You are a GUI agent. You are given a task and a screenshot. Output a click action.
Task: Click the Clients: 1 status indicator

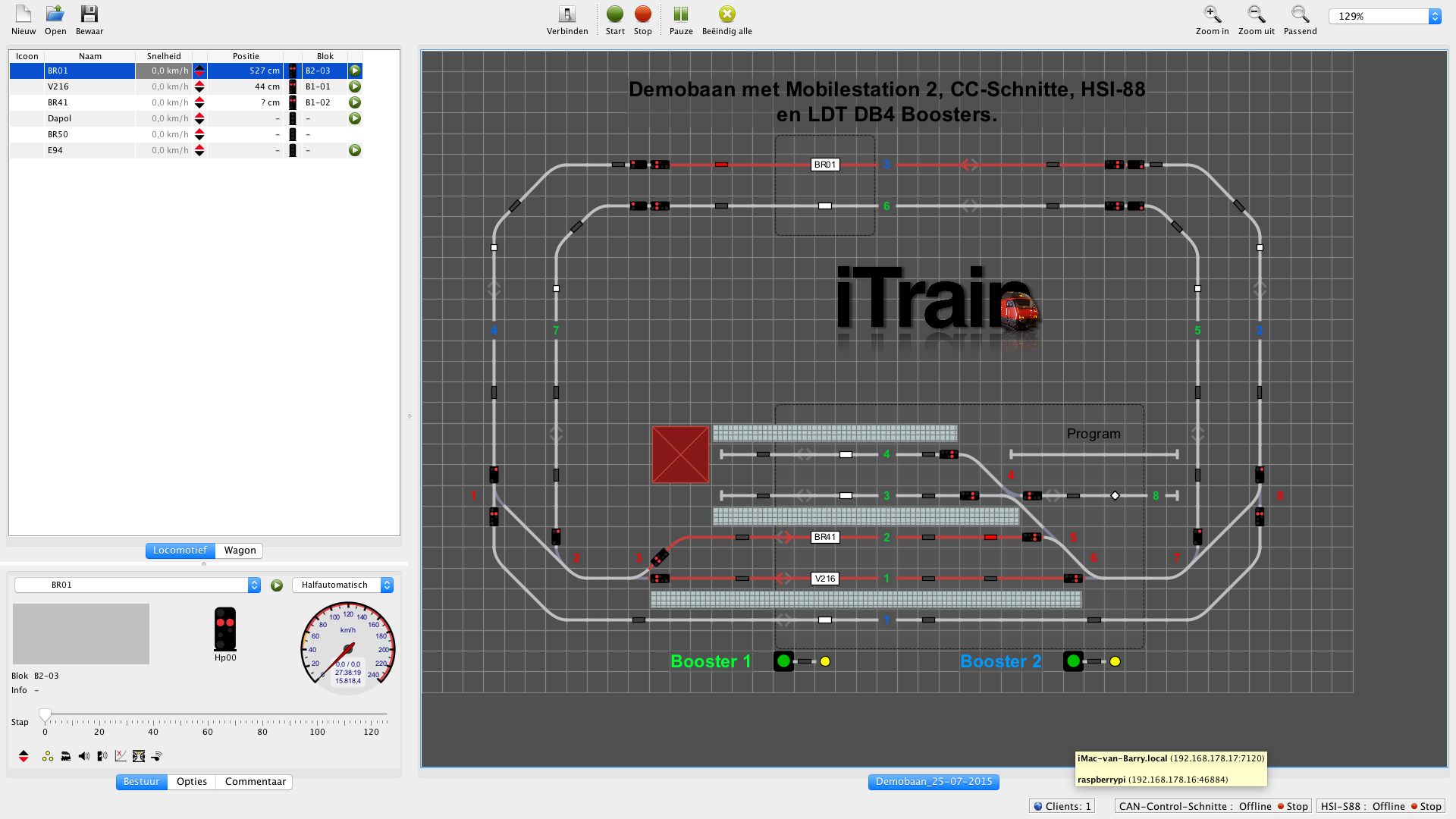[1062, 806]
